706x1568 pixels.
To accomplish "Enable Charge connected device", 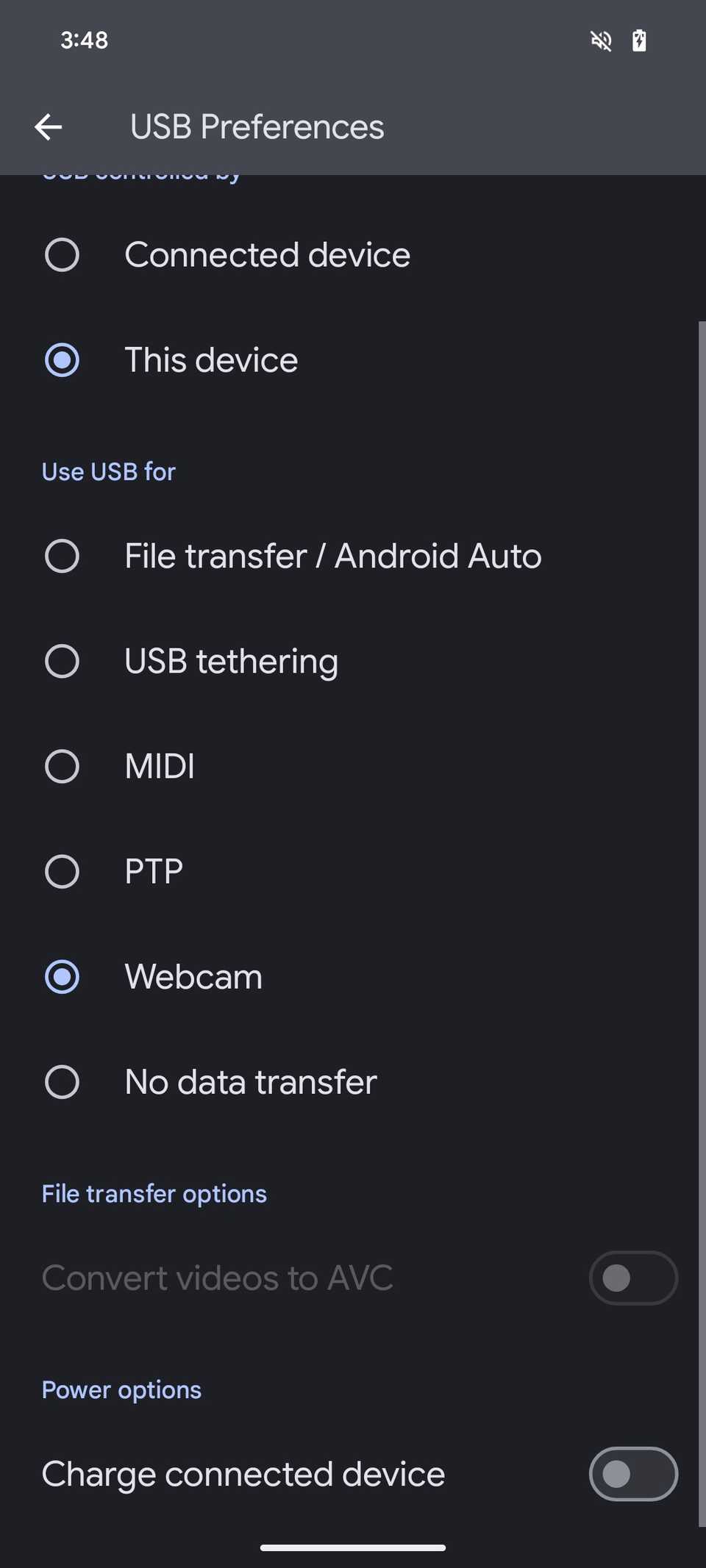I will [x=633, y=1475].
